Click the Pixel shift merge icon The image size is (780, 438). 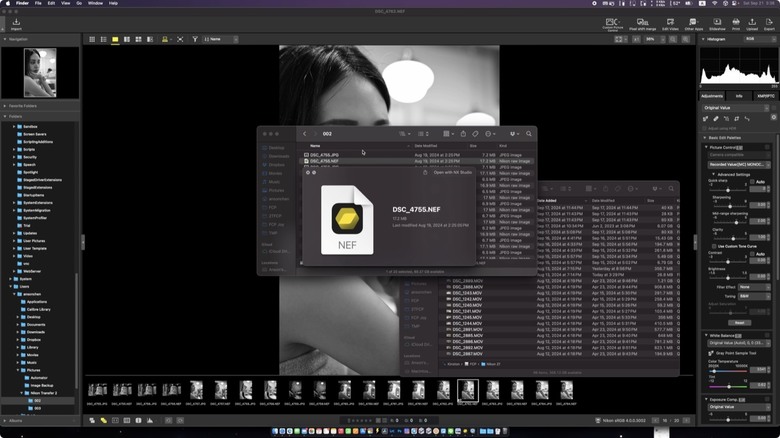pyautogui.click(x=642, y=24)
